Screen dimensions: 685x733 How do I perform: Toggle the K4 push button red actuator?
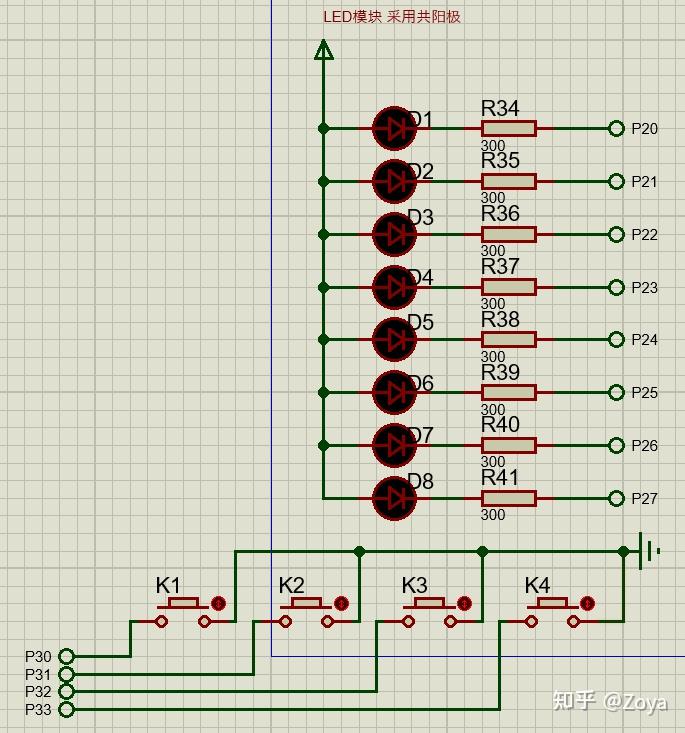click(587, 604)
